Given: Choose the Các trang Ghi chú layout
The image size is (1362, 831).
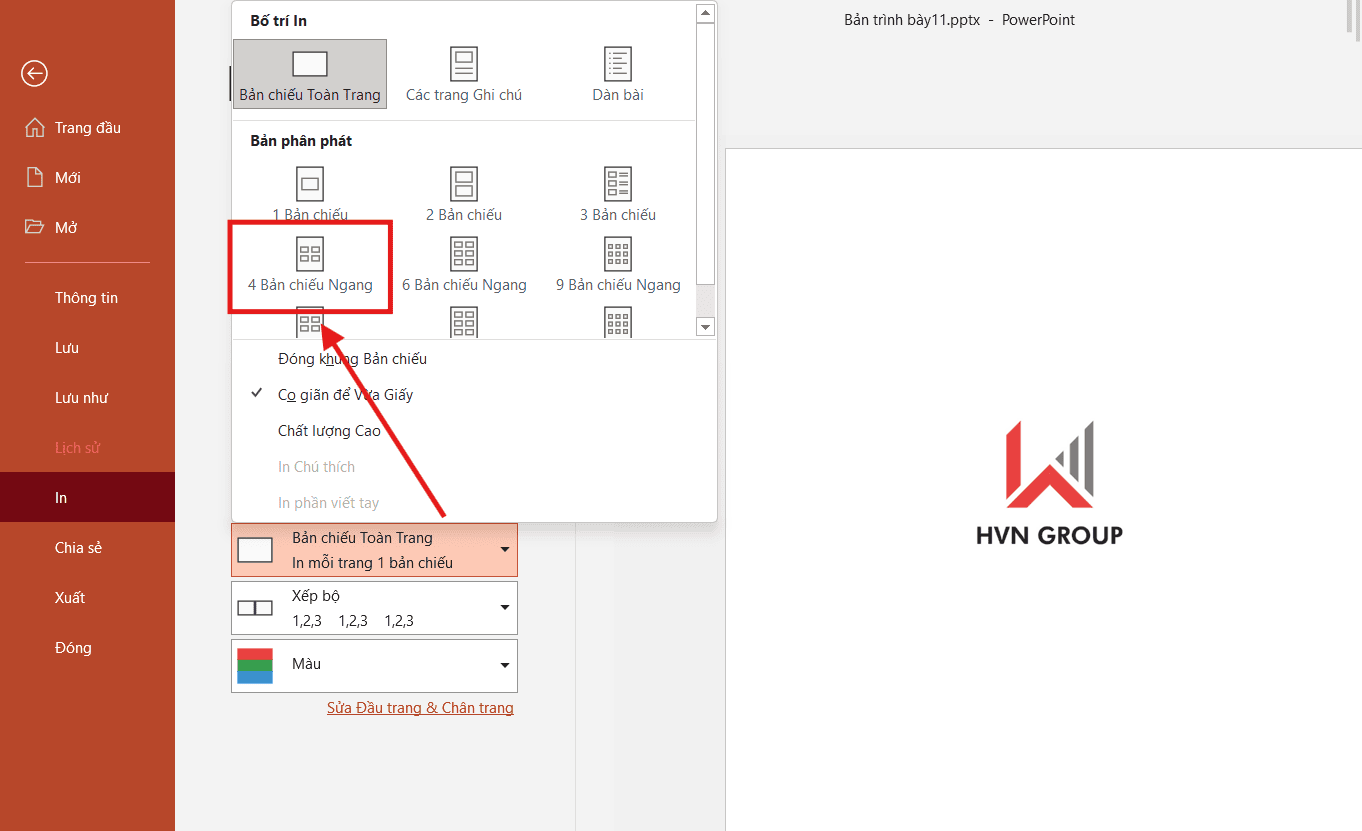Looking at the screenshot, I should (463, 73).
